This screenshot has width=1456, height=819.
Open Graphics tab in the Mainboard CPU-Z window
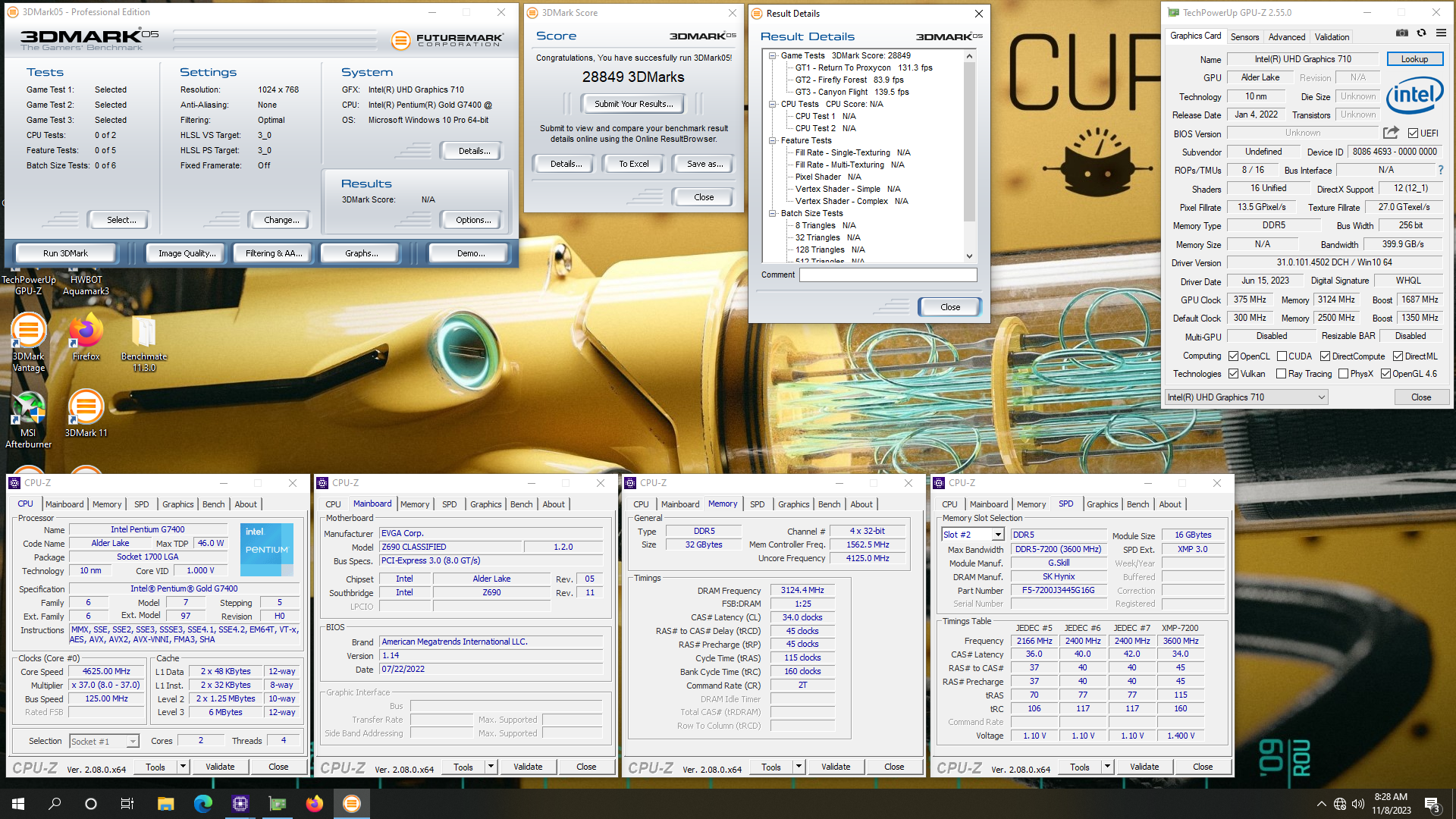pos(486,504)
